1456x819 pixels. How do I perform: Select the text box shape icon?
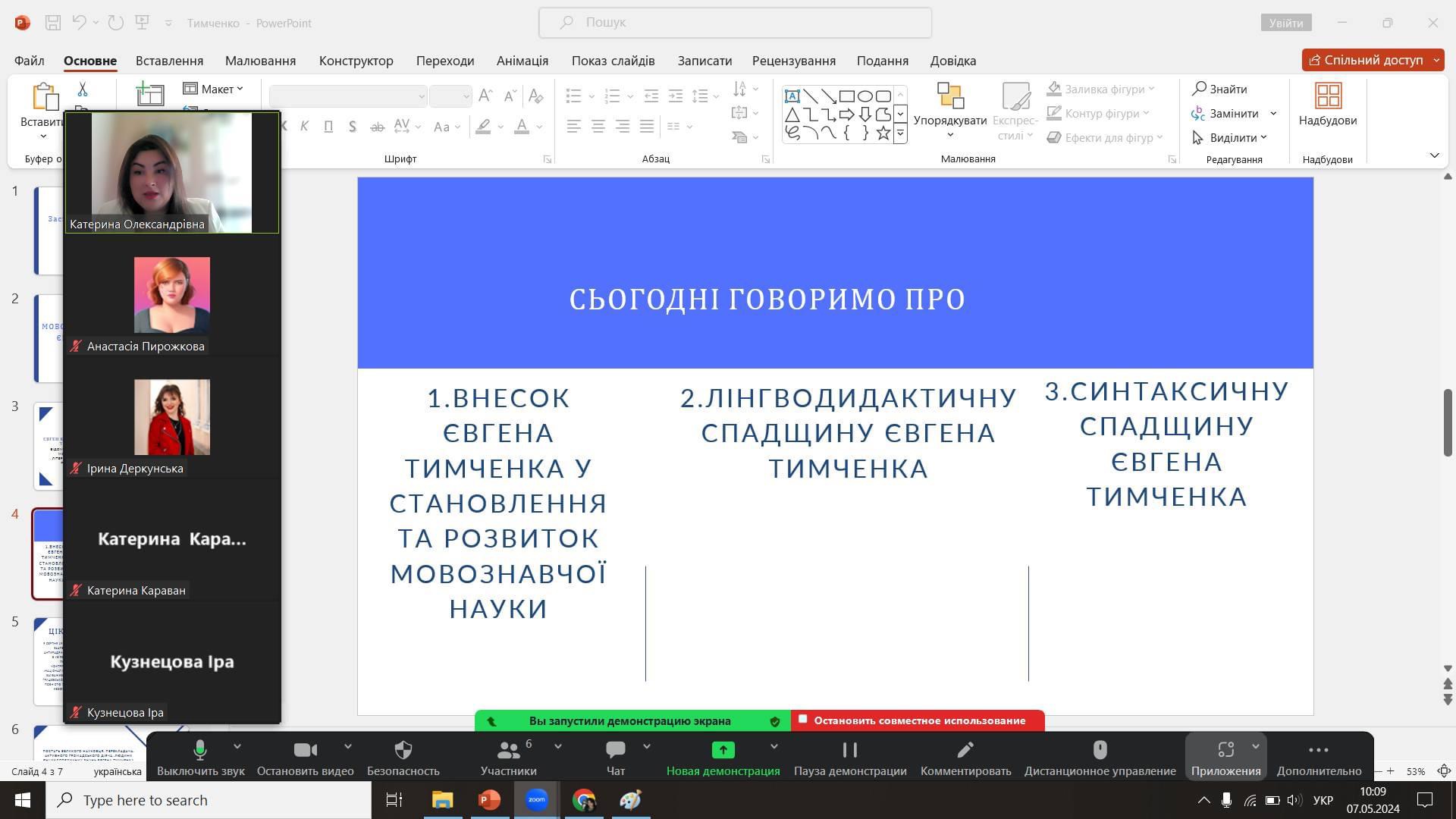pyautogui.click(x=792, y=96)
